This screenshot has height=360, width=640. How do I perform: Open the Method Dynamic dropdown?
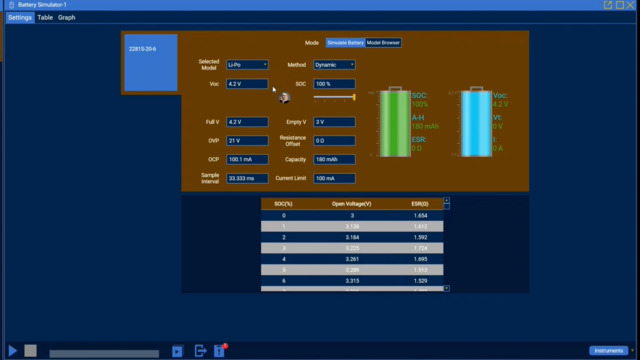click(x=334, y=65)
